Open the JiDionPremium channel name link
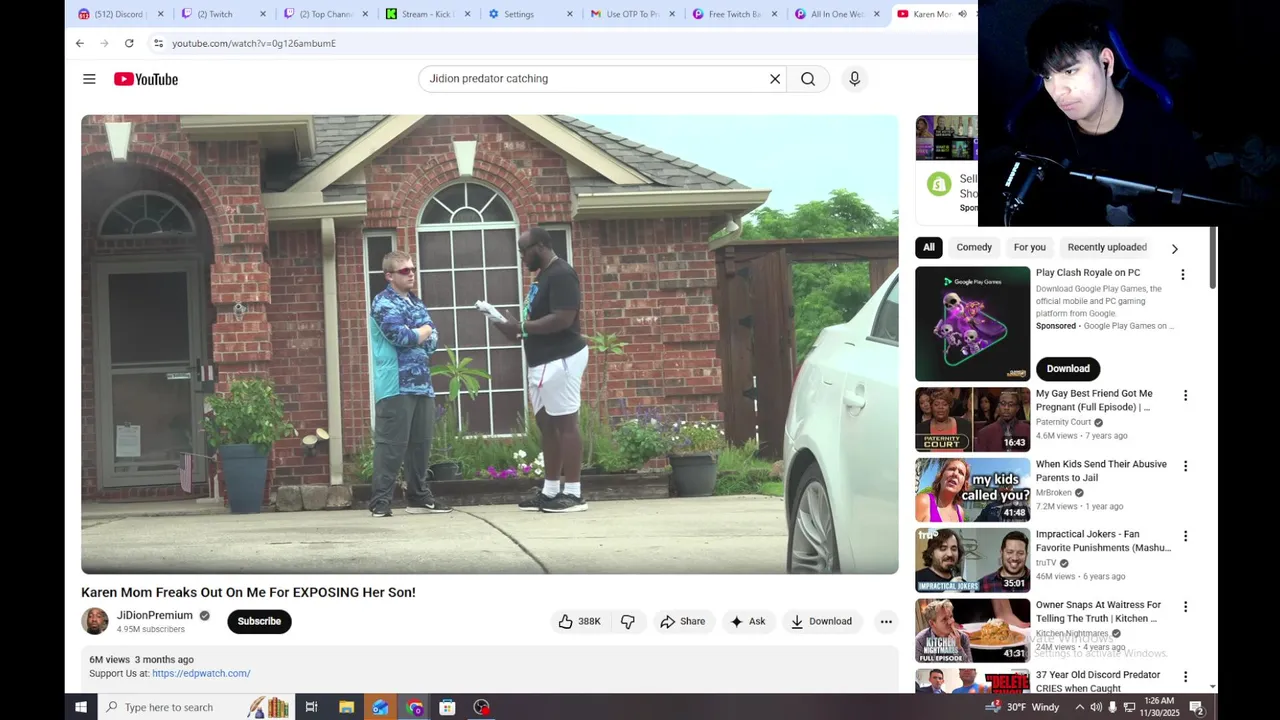The width and height of the screenshot is (1280, 720). click(x=154, y=615)
